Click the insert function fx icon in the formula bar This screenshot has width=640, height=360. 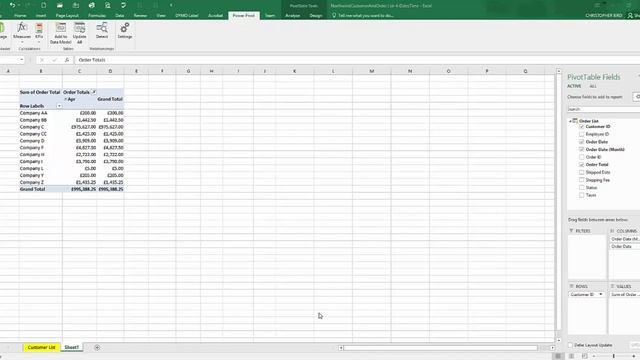tap(67, 60)
